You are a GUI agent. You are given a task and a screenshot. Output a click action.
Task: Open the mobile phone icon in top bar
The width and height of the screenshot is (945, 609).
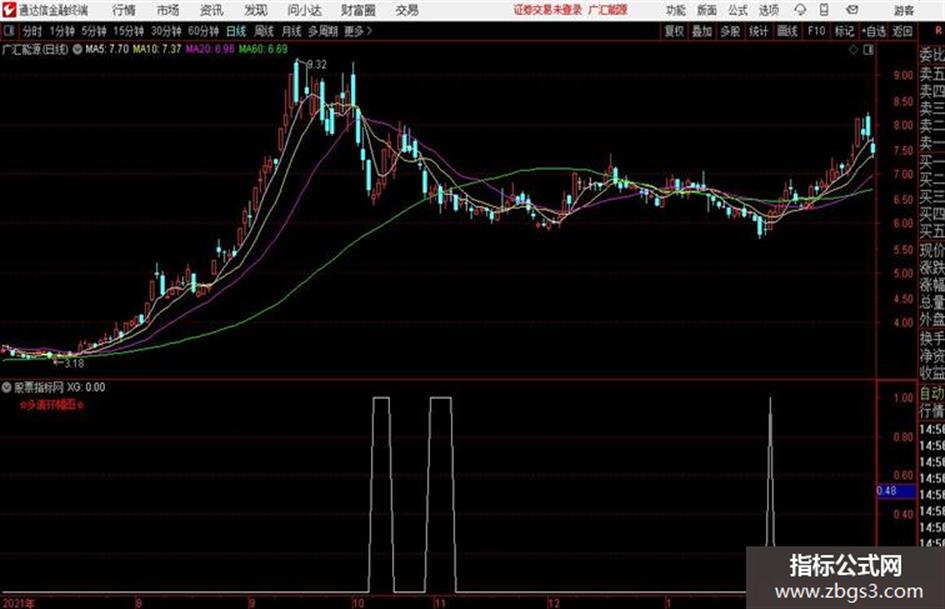point(824,10)
